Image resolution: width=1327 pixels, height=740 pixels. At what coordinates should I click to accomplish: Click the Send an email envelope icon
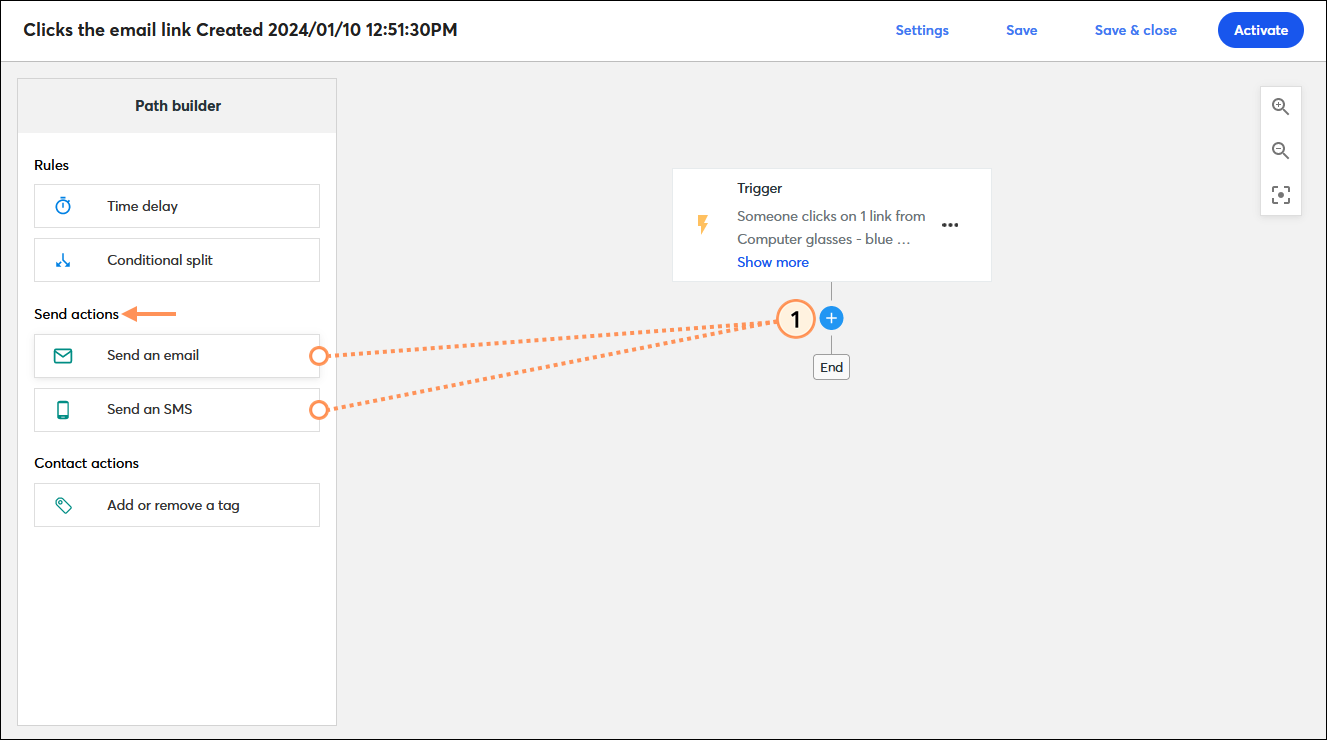[63, 356]
